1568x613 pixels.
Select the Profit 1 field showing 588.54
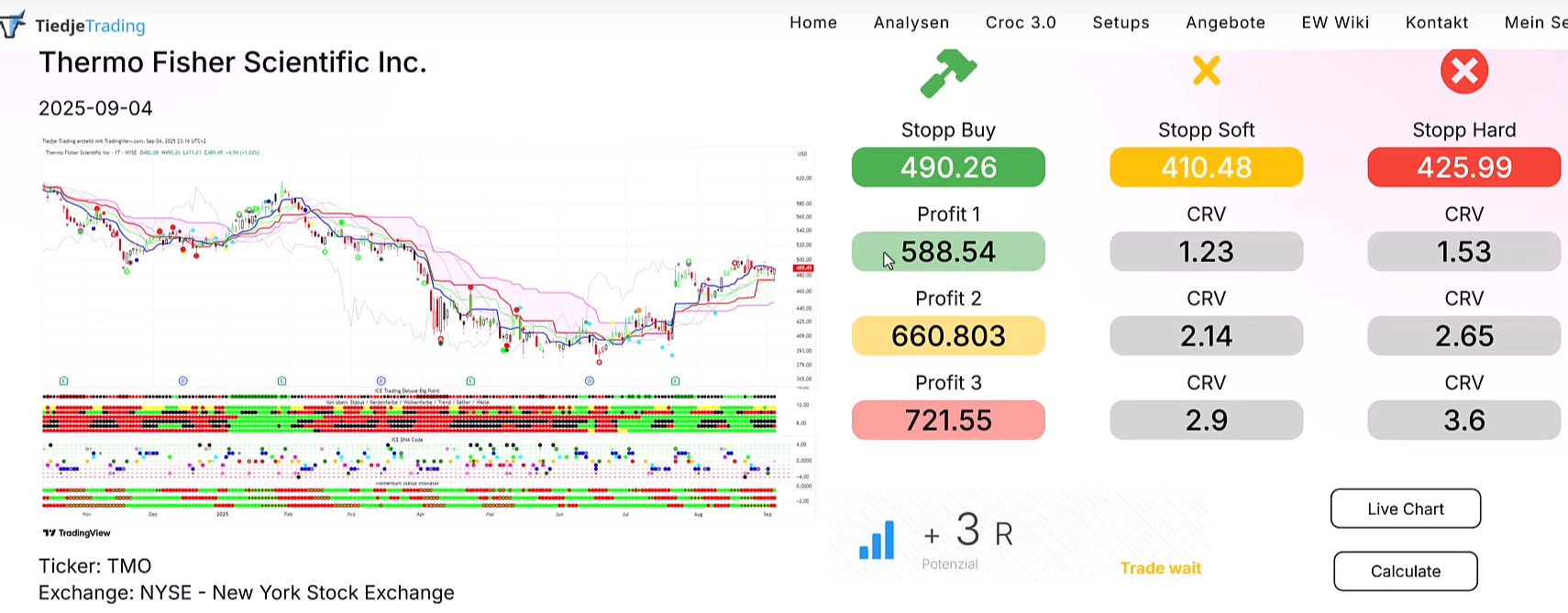click(948, 252)
